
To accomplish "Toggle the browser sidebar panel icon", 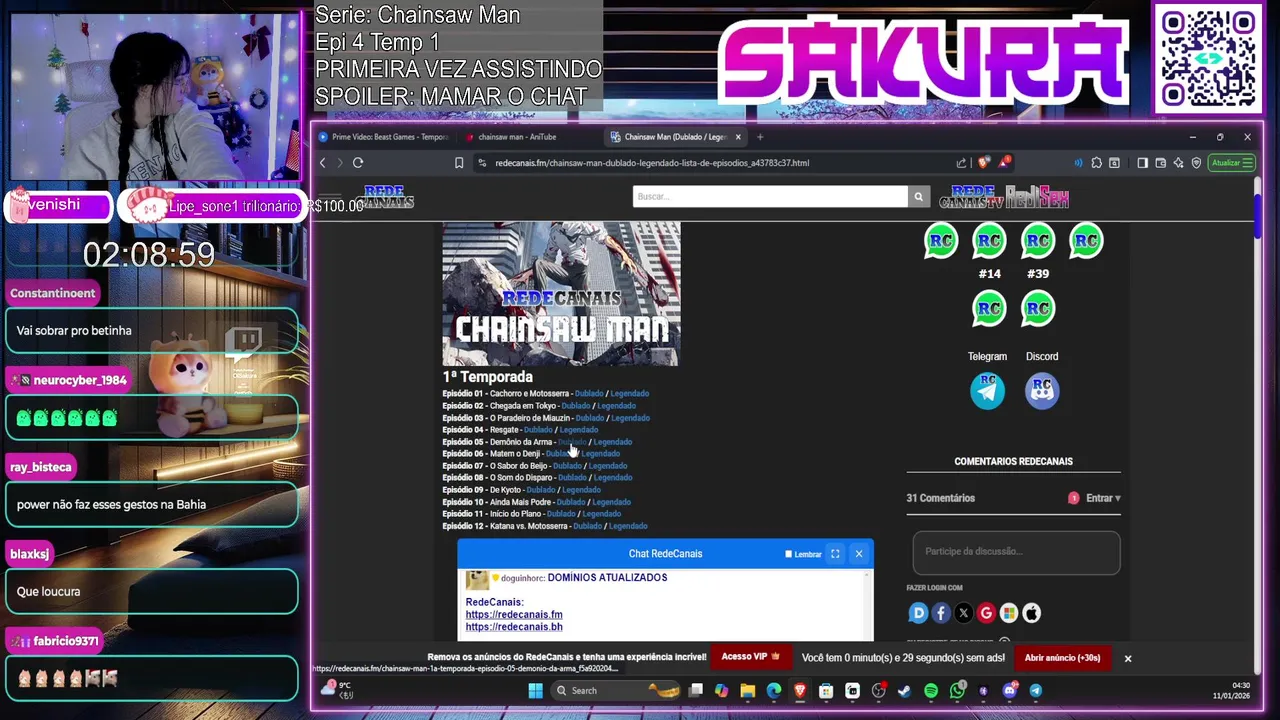I will (x=1143, y=163).
